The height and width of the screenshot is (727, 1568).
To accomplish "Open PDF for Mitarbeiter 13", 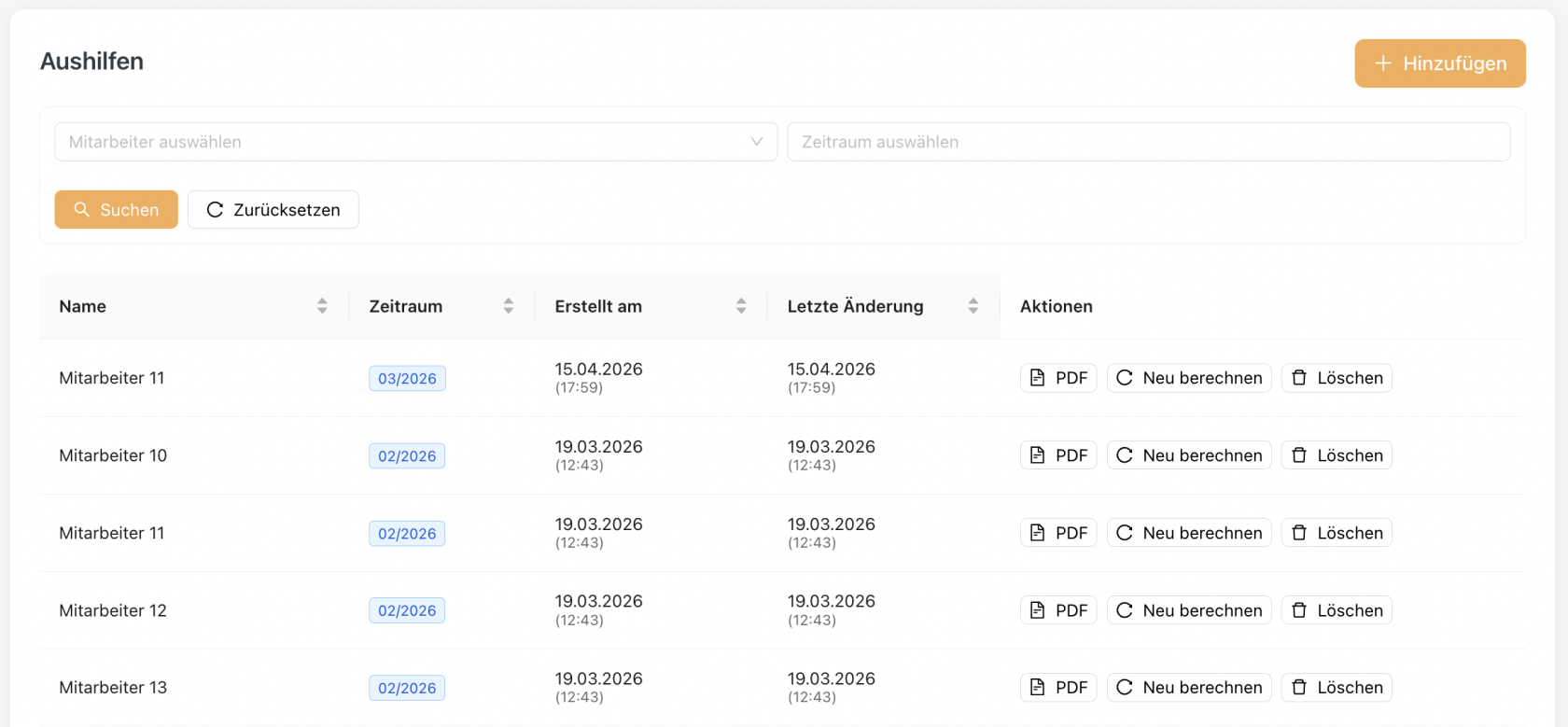I will 1058,688.
